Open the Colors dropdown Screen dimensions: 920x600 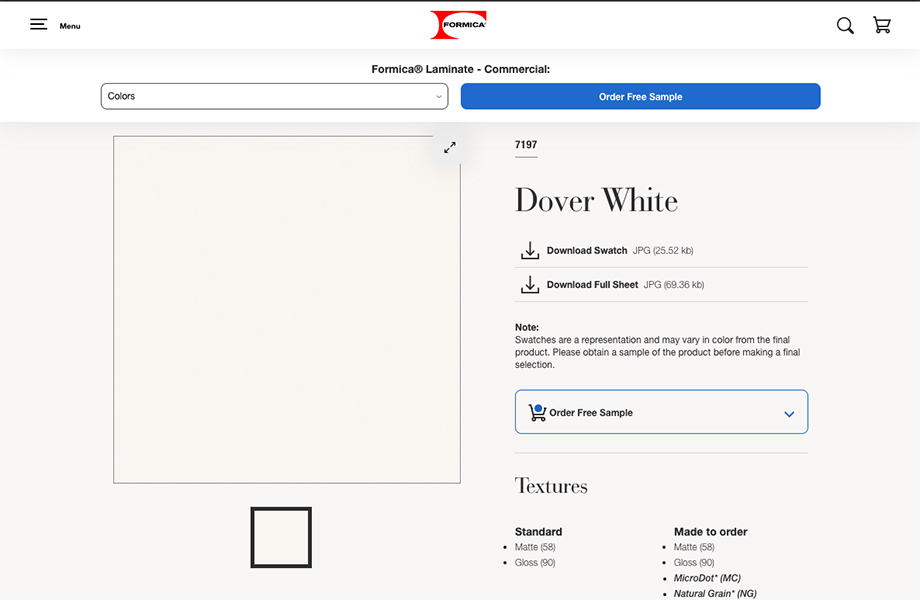pos(275,96)
